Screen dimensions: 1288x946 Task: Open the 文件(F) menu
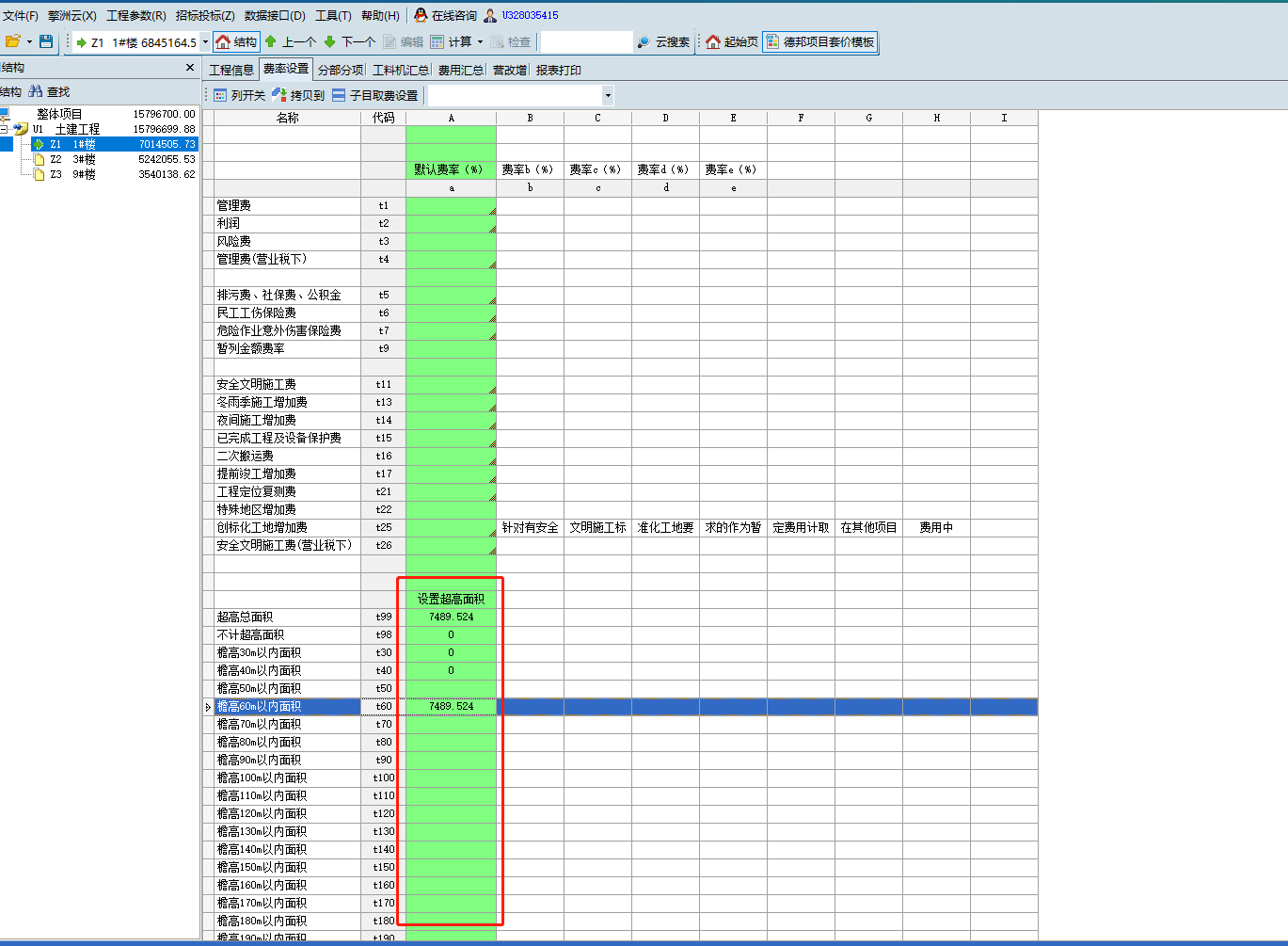click(21, 15)
